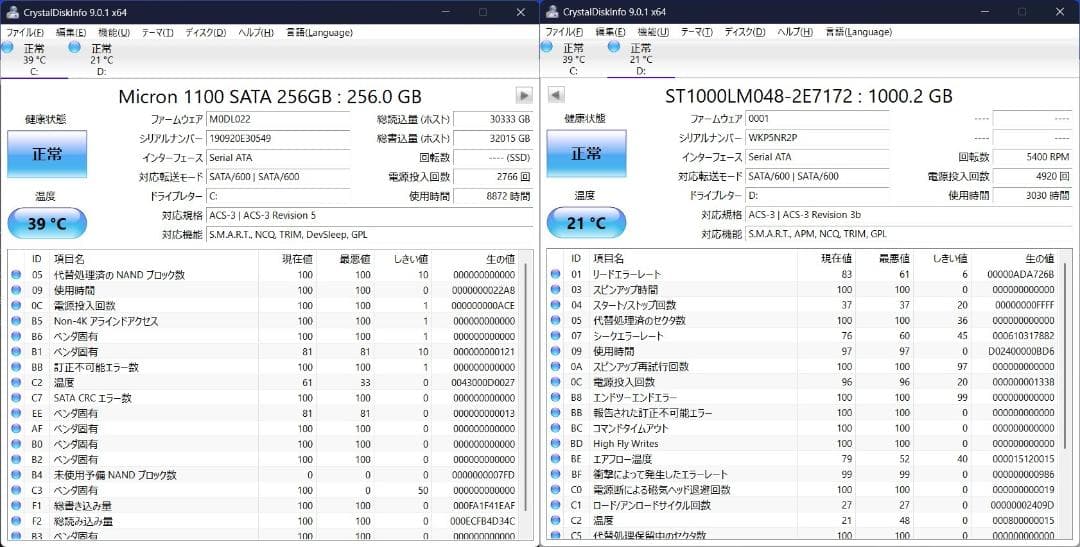
Task: Click previous disk arrow beside ST1000LM048 title
Action: click(557, 96)
